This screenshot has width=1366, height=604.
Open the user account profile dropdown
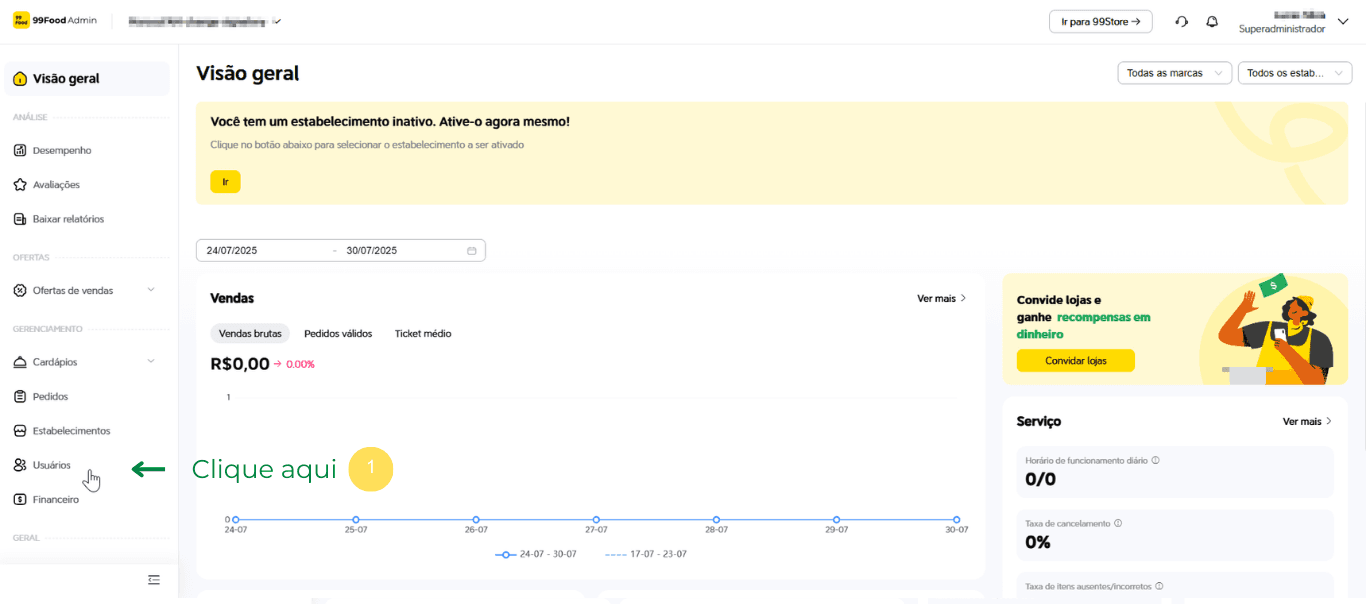pyautogui.click(x=1342, y=22)
